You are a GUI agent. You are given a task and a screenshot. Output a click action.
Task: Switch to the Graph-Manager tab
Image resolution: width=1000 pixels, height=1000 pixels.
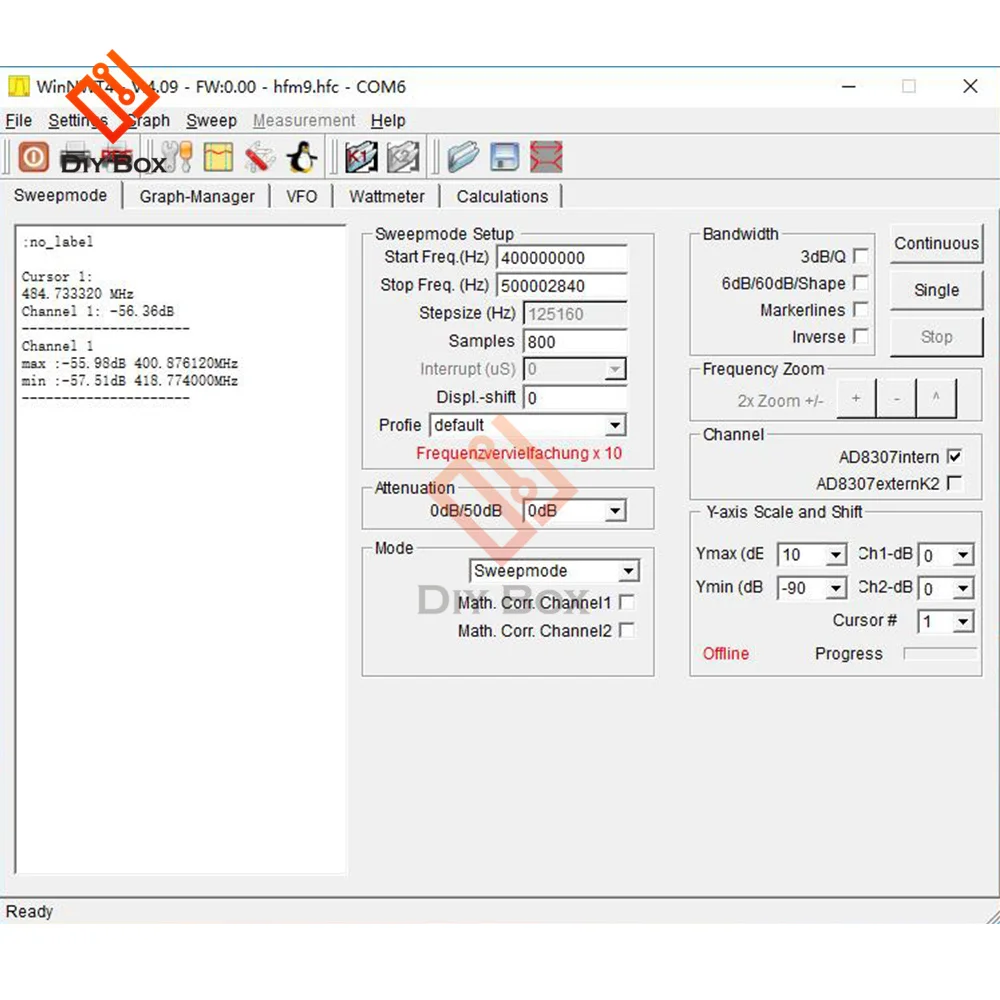click(197, 196)
